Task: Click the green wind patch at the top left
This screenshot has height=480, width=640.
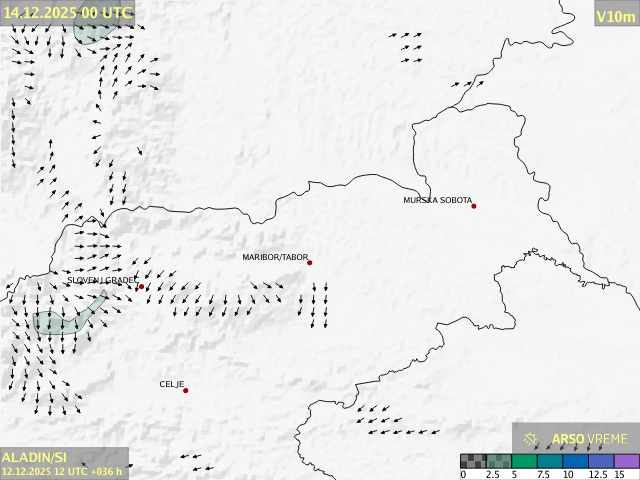Action: tap(93, 28)
